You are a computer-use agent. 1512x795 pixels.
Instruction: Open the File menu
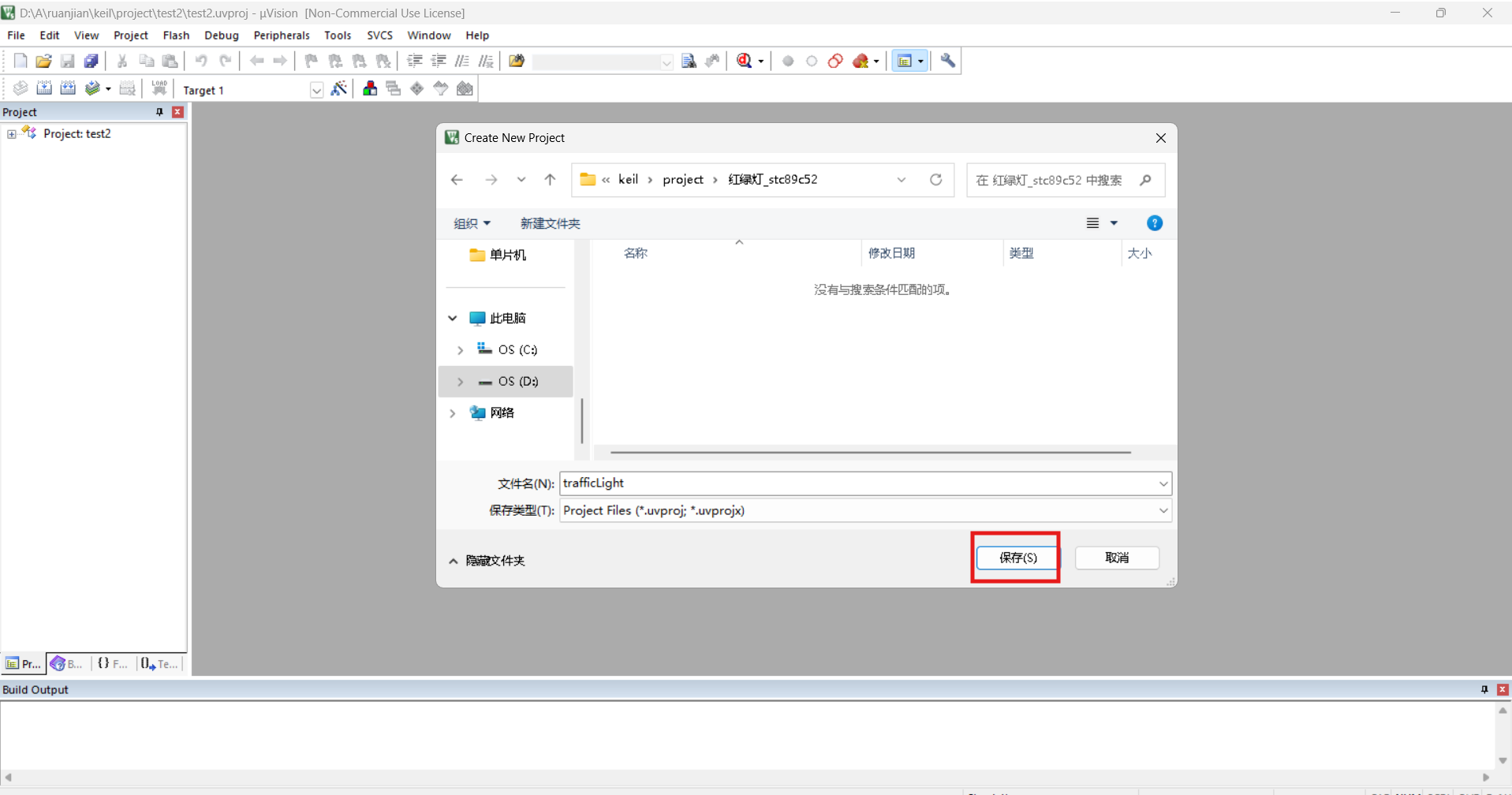(16, 35)
